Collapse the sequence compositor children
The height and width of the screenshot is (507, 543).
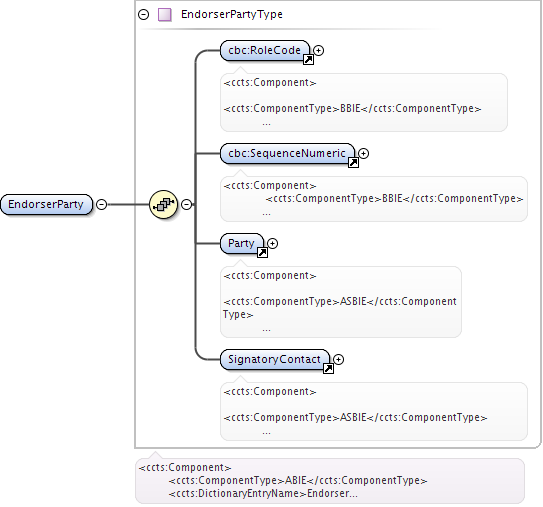click(186, 204)
